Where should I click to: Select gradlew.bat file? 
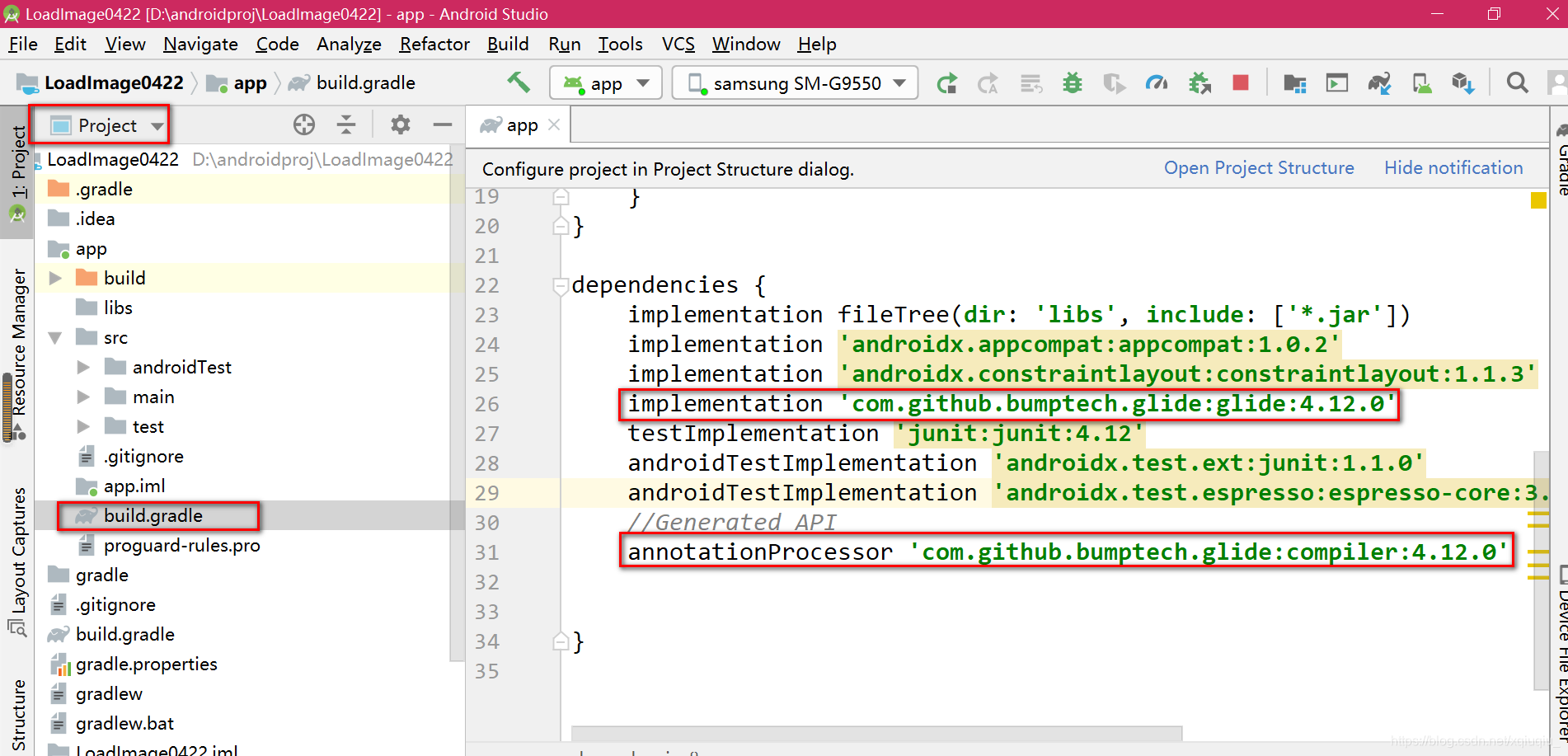click(124, 723)
